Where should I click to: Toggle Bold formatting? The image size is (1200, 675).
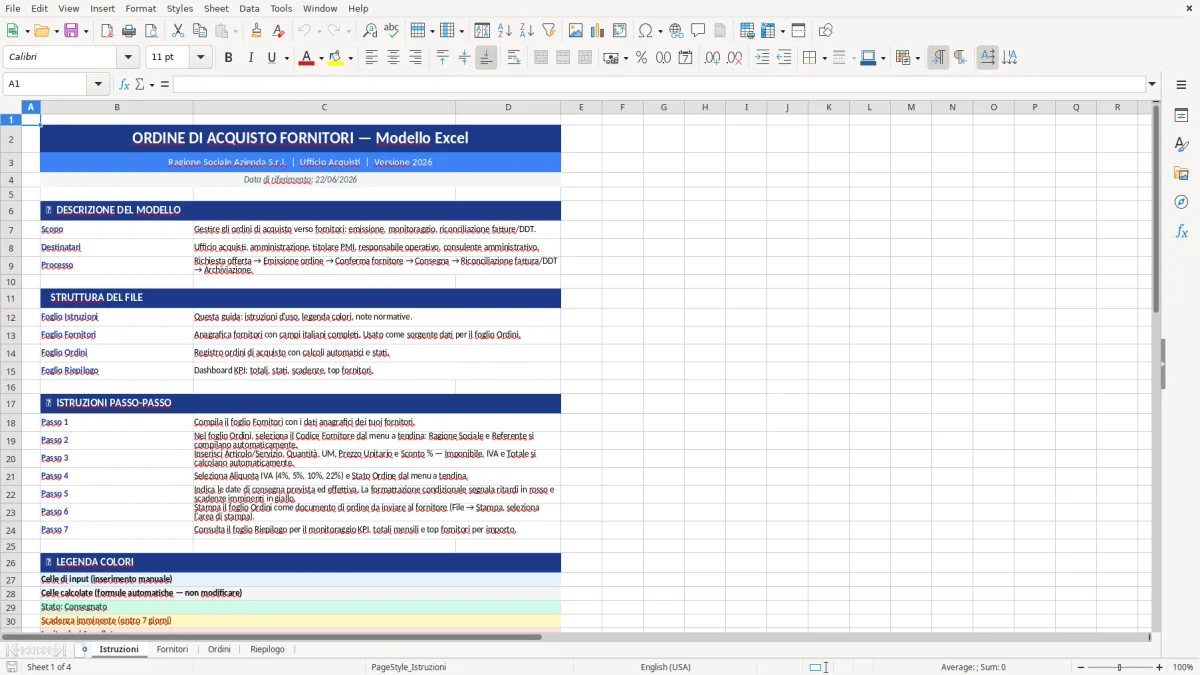point(229,58)
